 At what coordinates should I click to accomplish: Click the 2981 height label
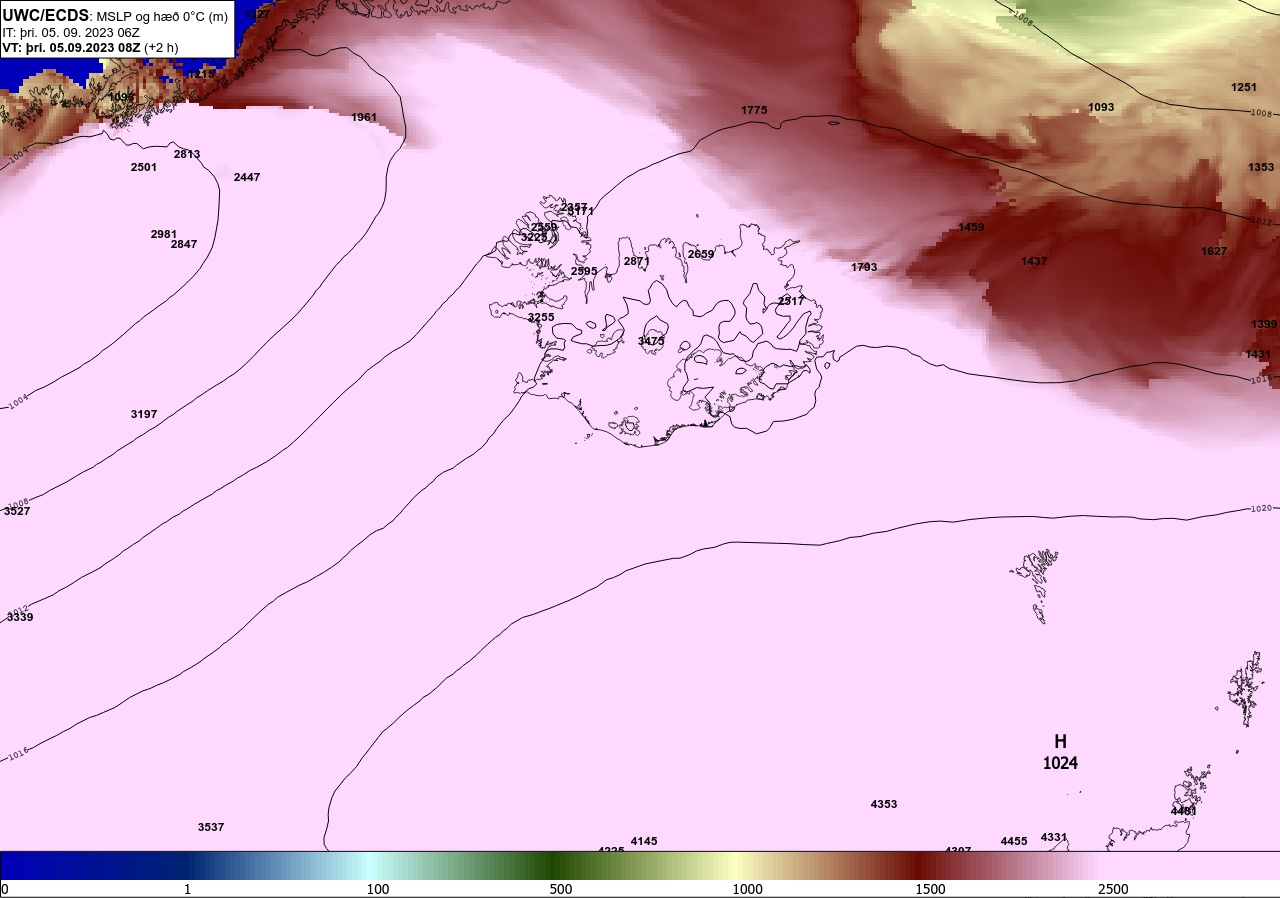(x=164, y=234)
